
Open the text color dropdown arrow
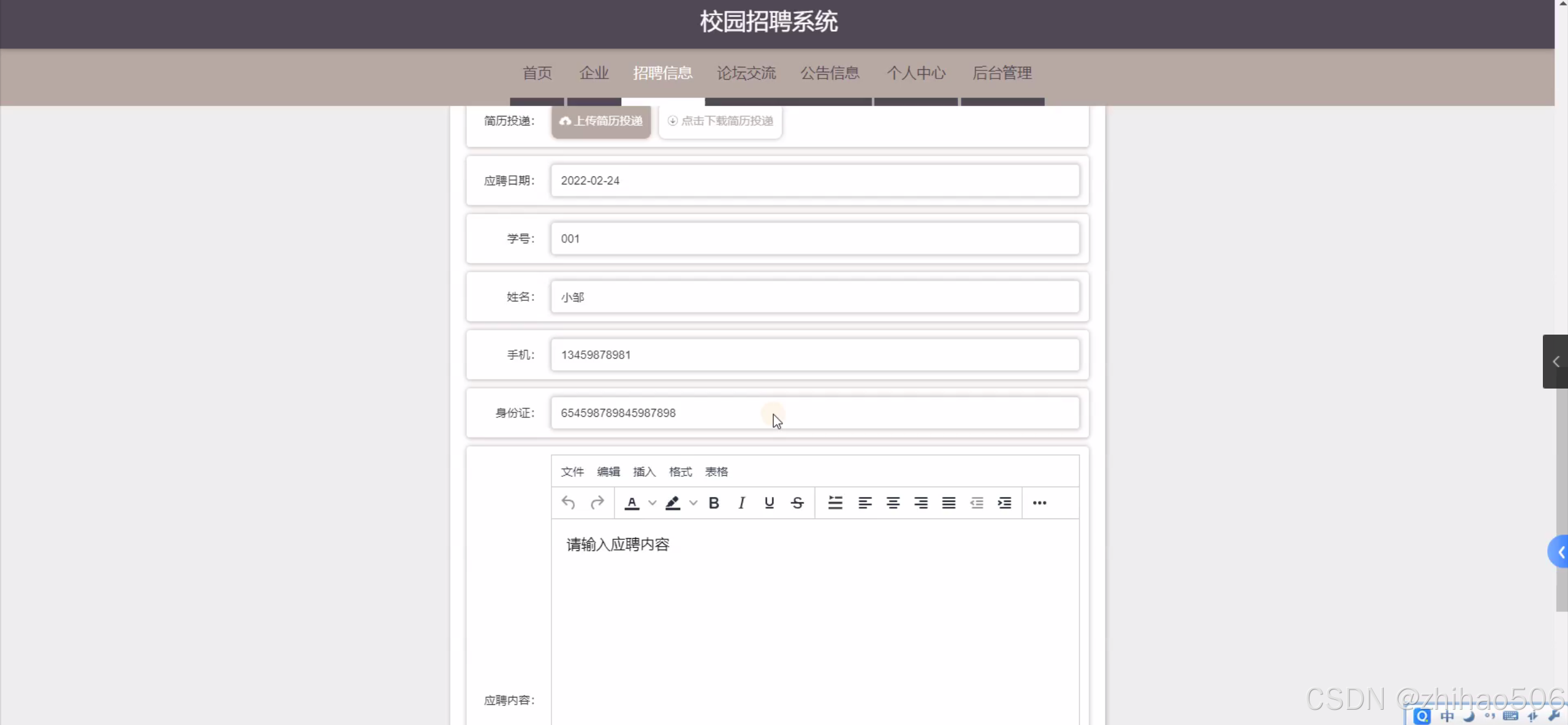point(653,503)
